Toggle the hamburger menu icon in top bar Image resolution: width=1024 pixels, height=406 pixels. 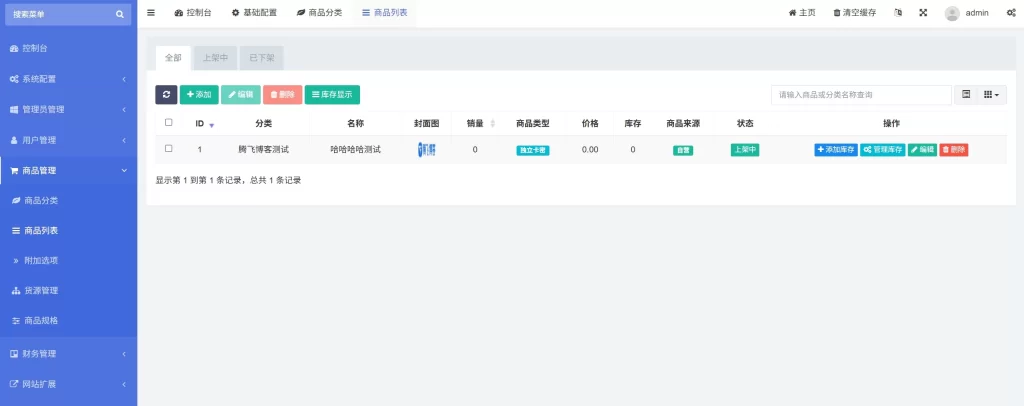pos(151,12)
